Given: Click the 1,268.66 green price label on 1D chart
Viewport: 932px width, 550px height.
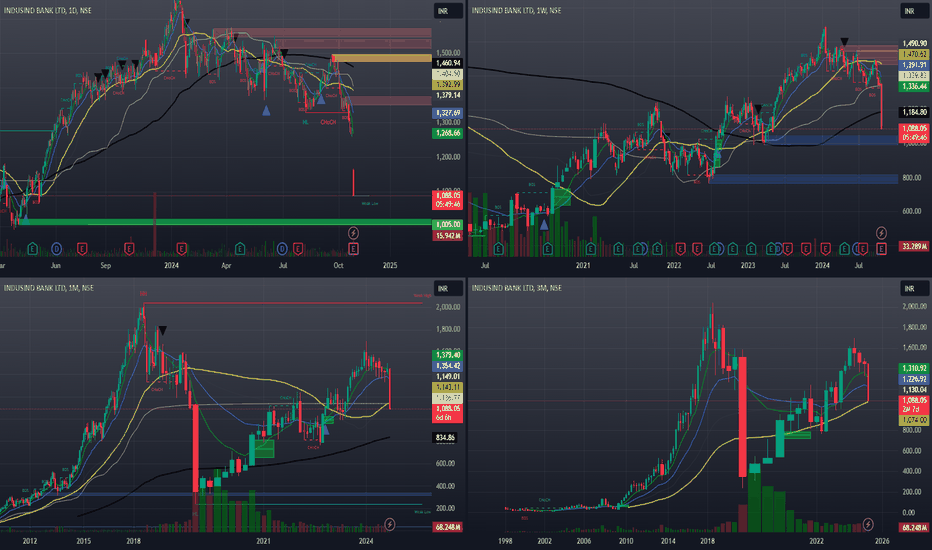Looking at the screenshot, I should tap(448, 133).
